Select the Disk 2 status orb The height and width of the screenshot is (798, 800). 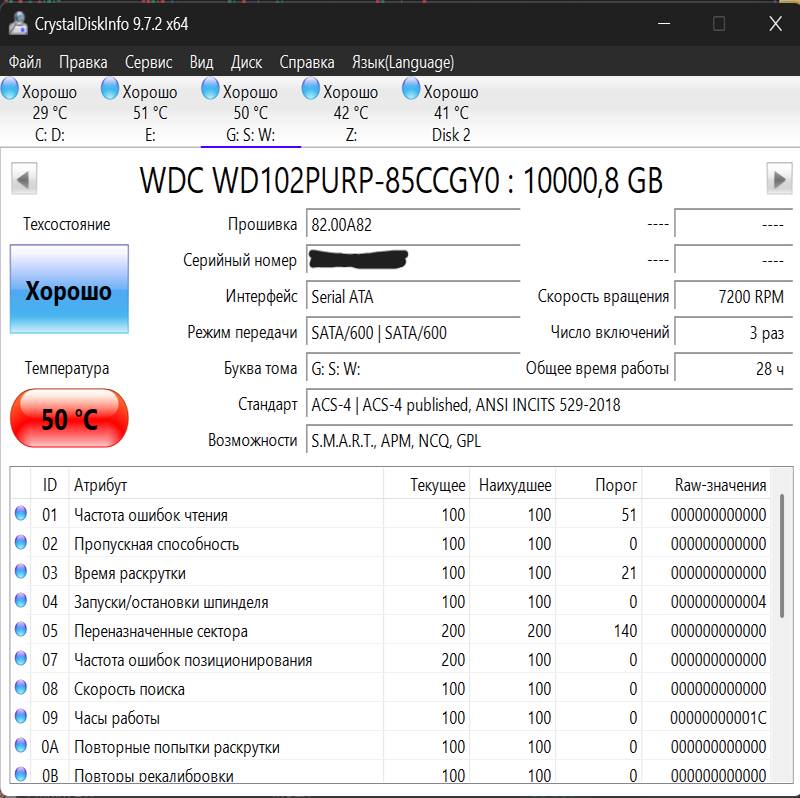tap(411, 90)
